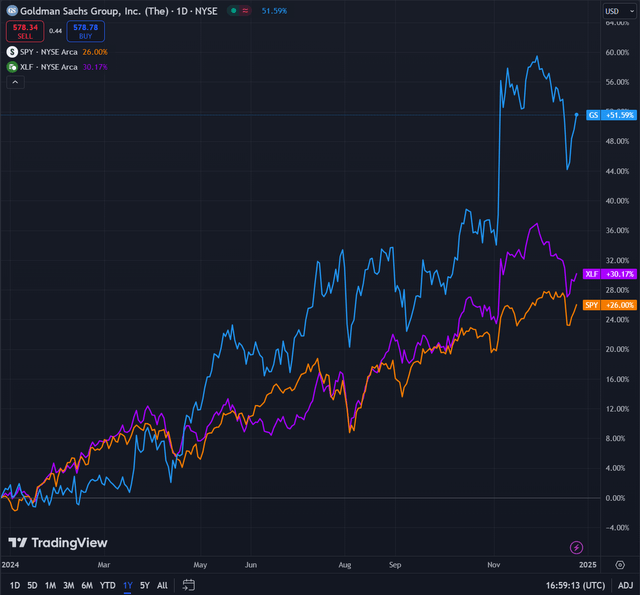Click the 30.17% XLF legend value
Viewport: 640px width, 595px height.
click(x=95, y=67)
